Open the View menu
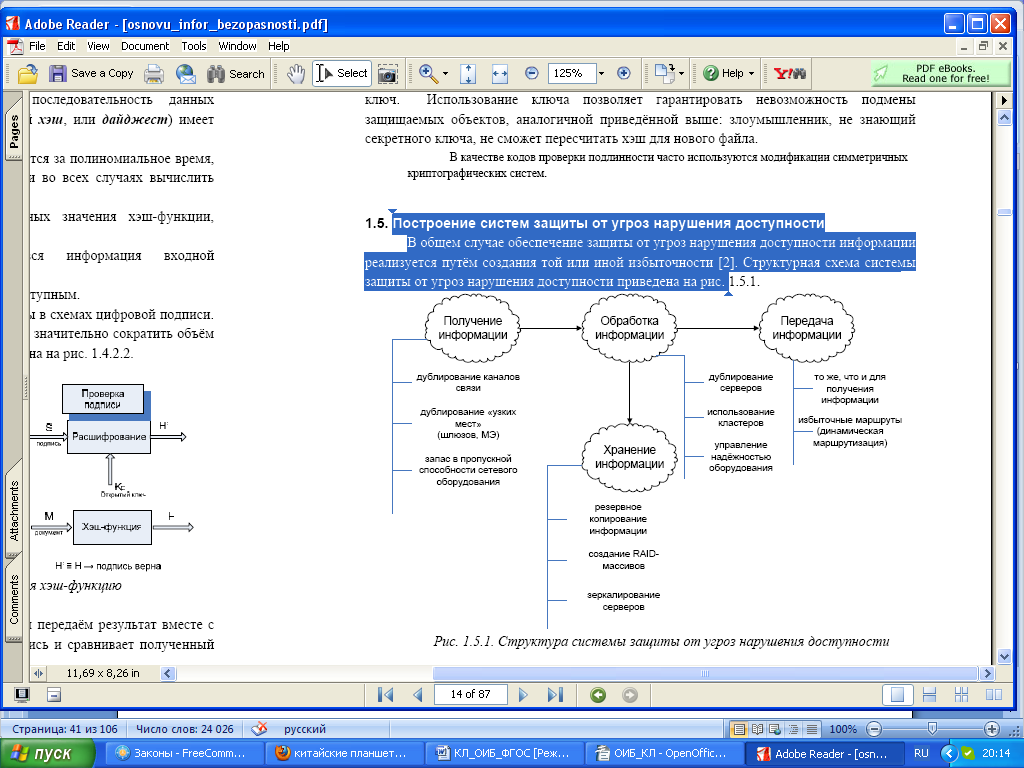The height and width of the screenshot is (768, 1024). point(98,46)
